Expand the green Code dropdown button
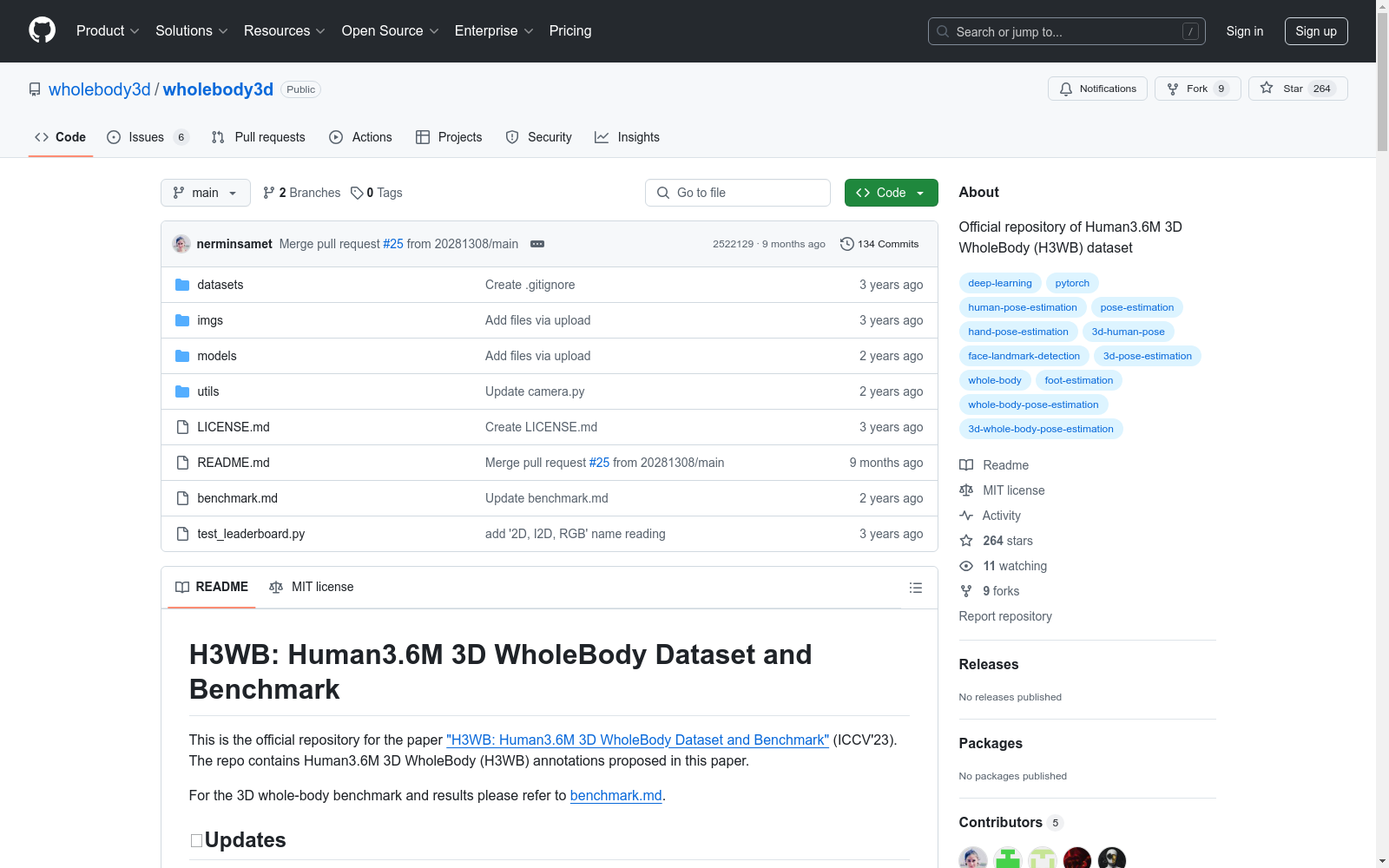The width and height of the screenshot is (1389, 868). (891, 193)
